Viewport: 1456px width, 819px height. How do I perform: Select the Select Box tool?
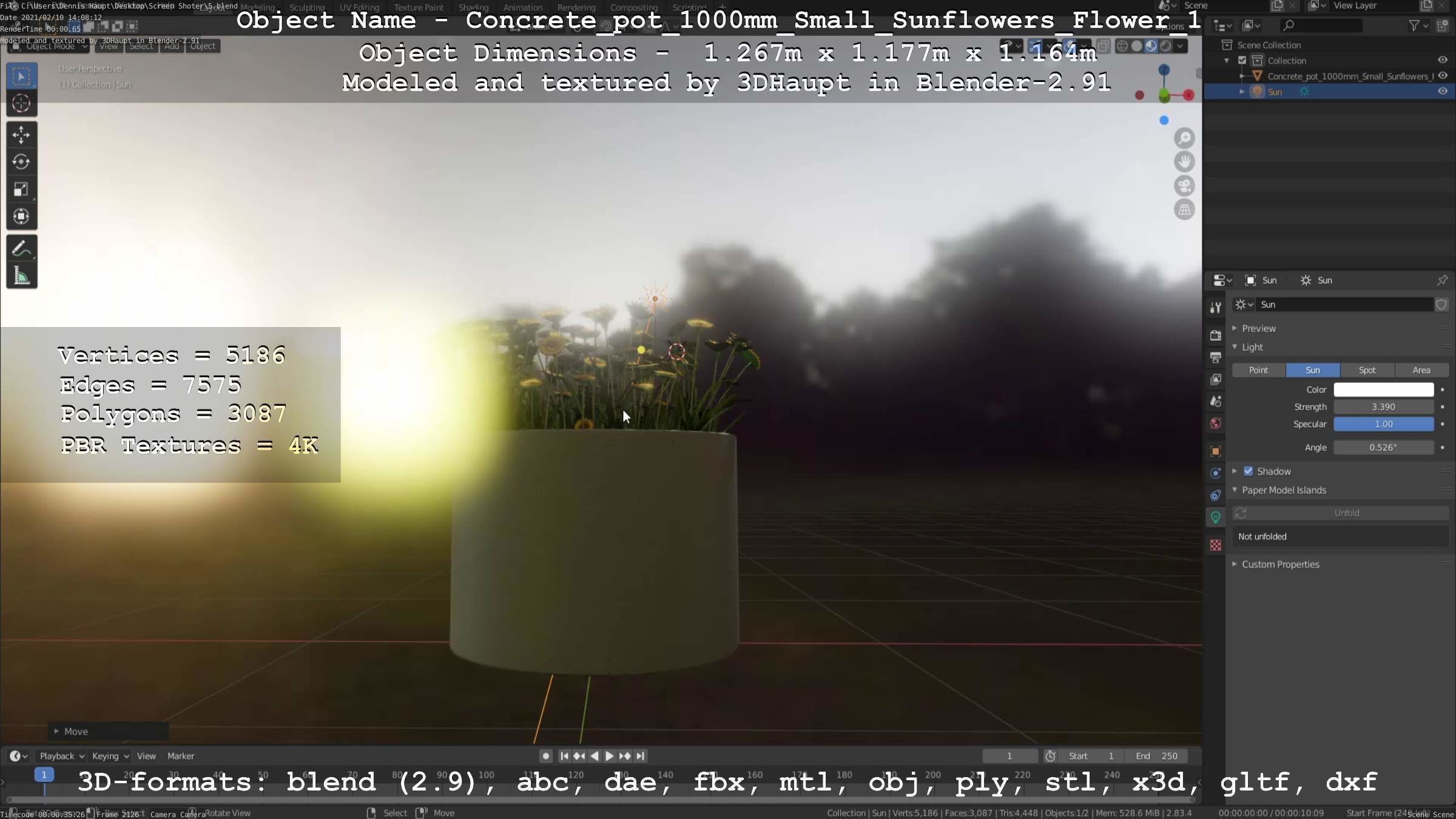point(21,76)
